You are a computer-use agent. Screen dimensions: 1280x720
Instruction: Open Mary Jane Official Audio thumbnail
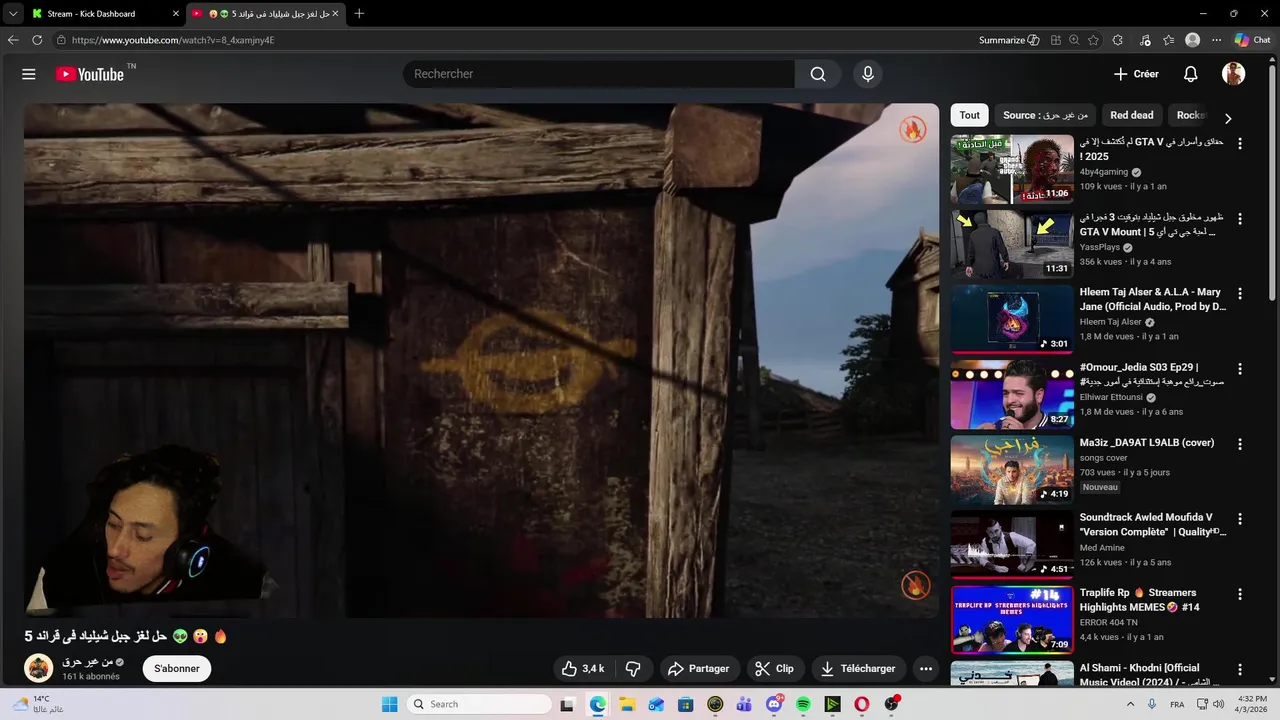1012,319
